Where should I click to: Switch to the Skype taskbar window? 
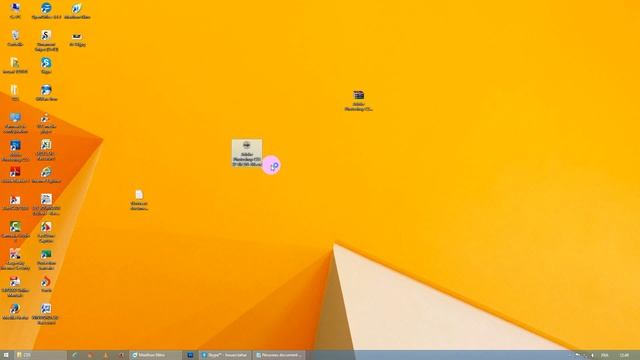[225, 355]
